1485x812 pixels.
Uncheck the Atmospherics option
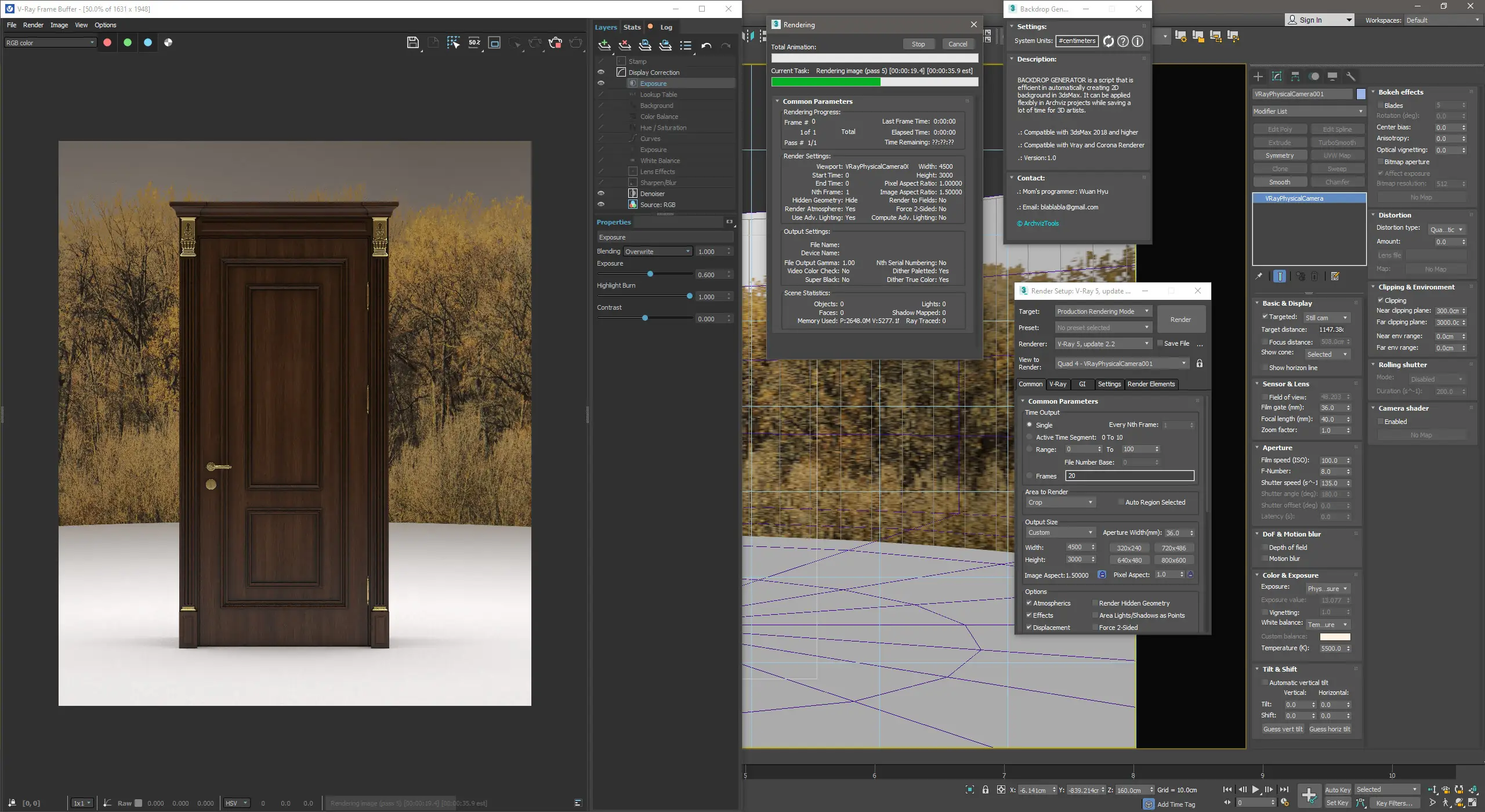point(1029,603)
